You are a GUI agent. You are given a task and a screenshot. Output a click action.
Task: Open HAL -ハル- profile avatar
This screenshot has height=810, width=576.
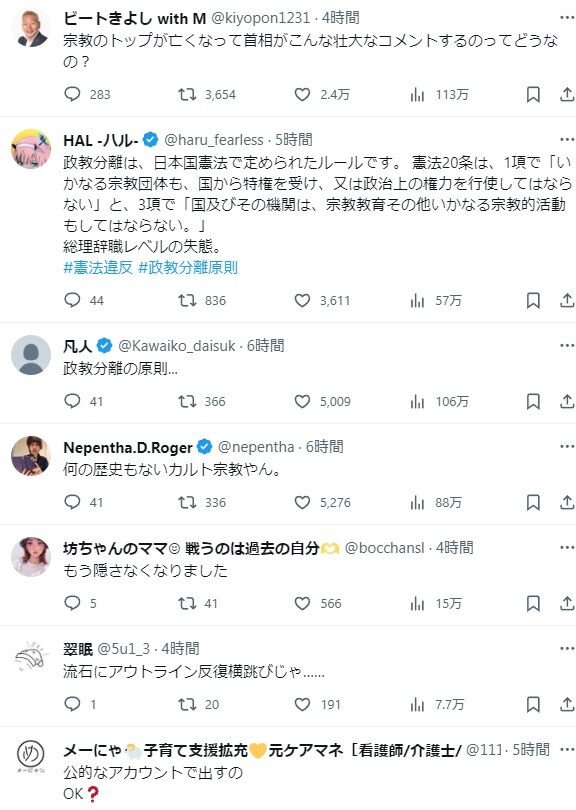[31, 149]
